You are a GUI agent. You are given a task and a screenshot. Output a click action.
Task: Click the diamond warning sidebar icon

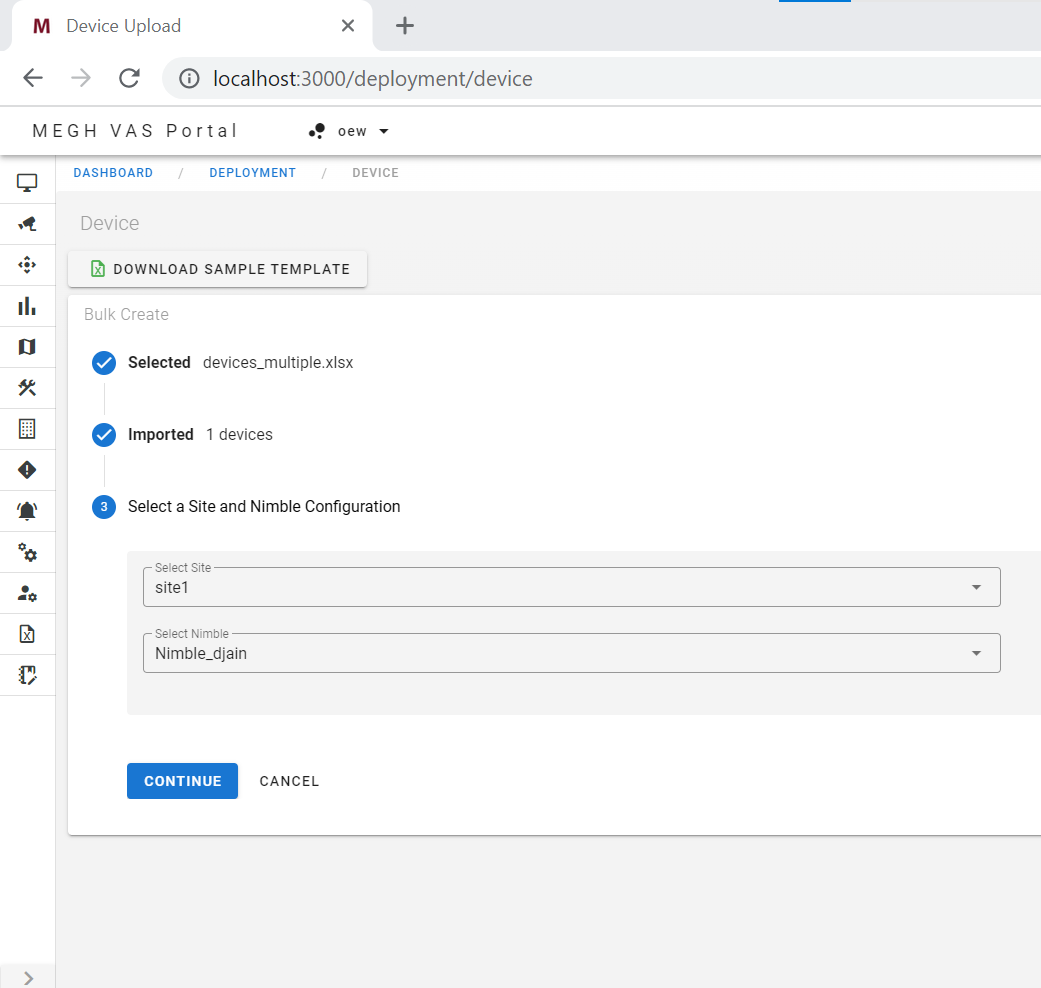[x=27, y=470]
